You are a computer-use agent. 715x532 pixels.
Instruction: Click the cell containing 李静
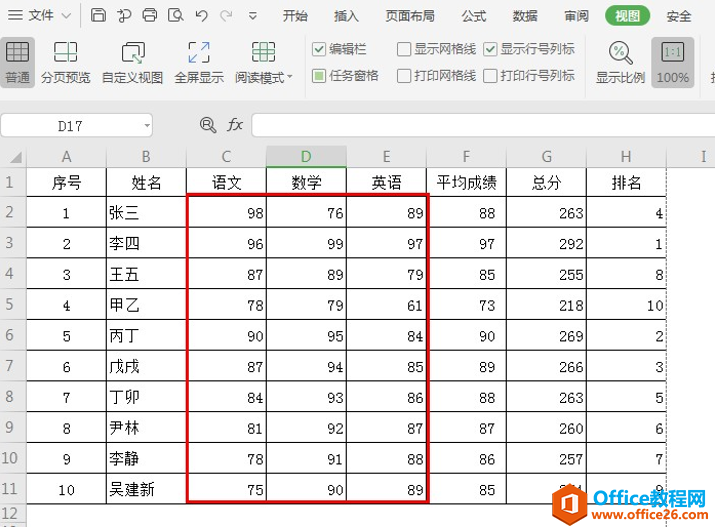[x=146, y=458]
